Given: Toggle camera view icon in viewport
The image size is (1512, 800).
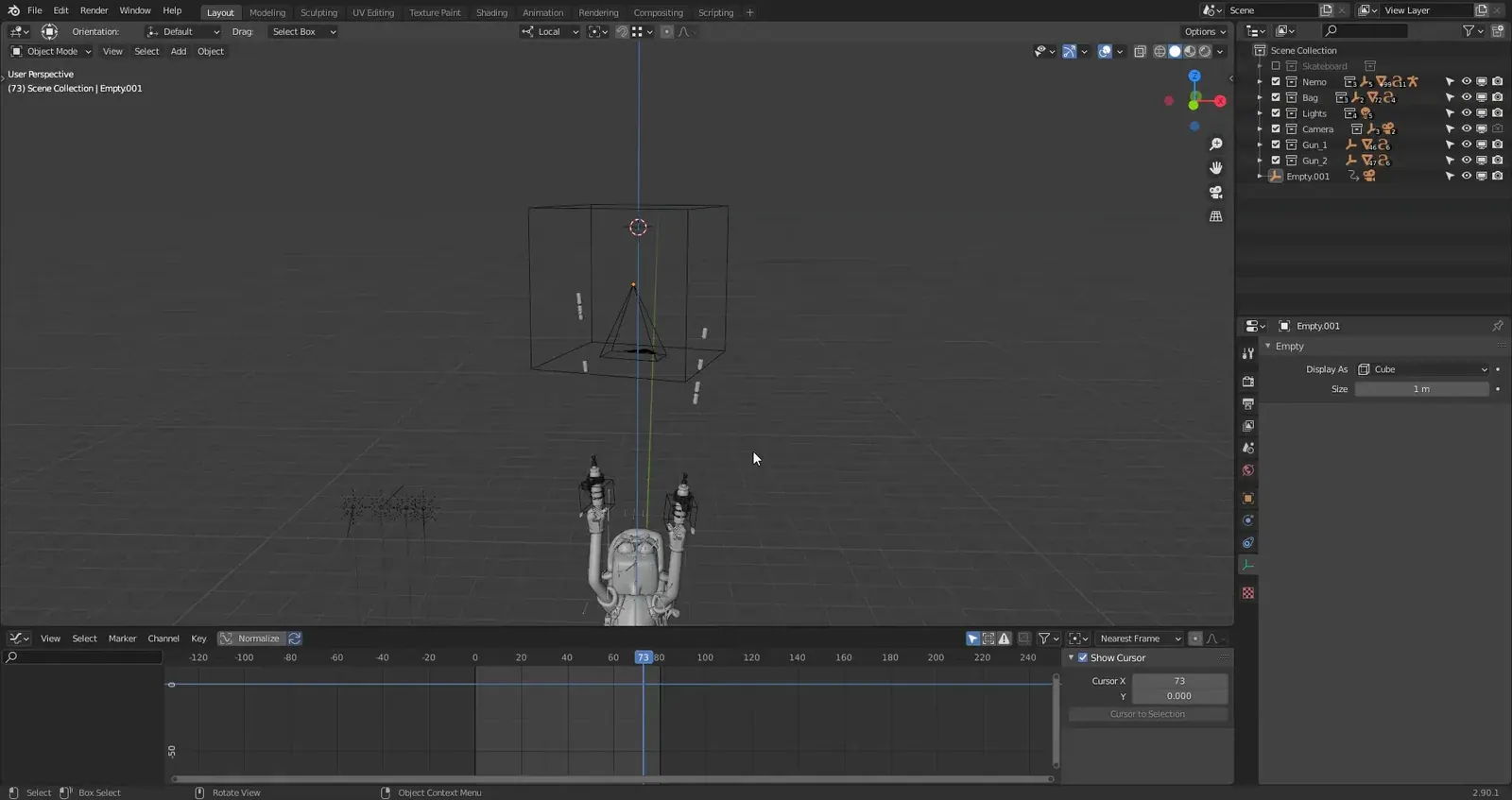Looking at the screenshot, I should (1215, 192).
